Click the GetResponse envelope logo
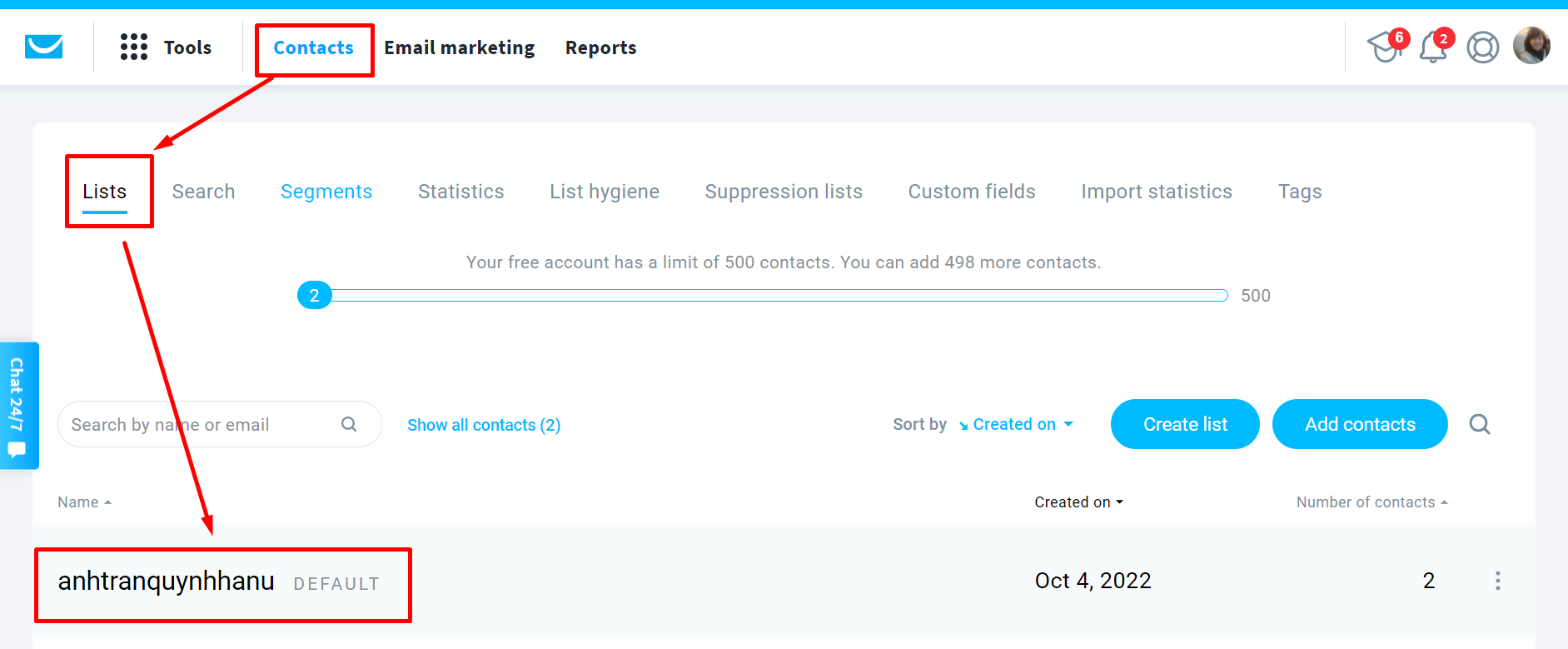The width and height of the screenshot is (1568, 649). click(x=43, y=47)
